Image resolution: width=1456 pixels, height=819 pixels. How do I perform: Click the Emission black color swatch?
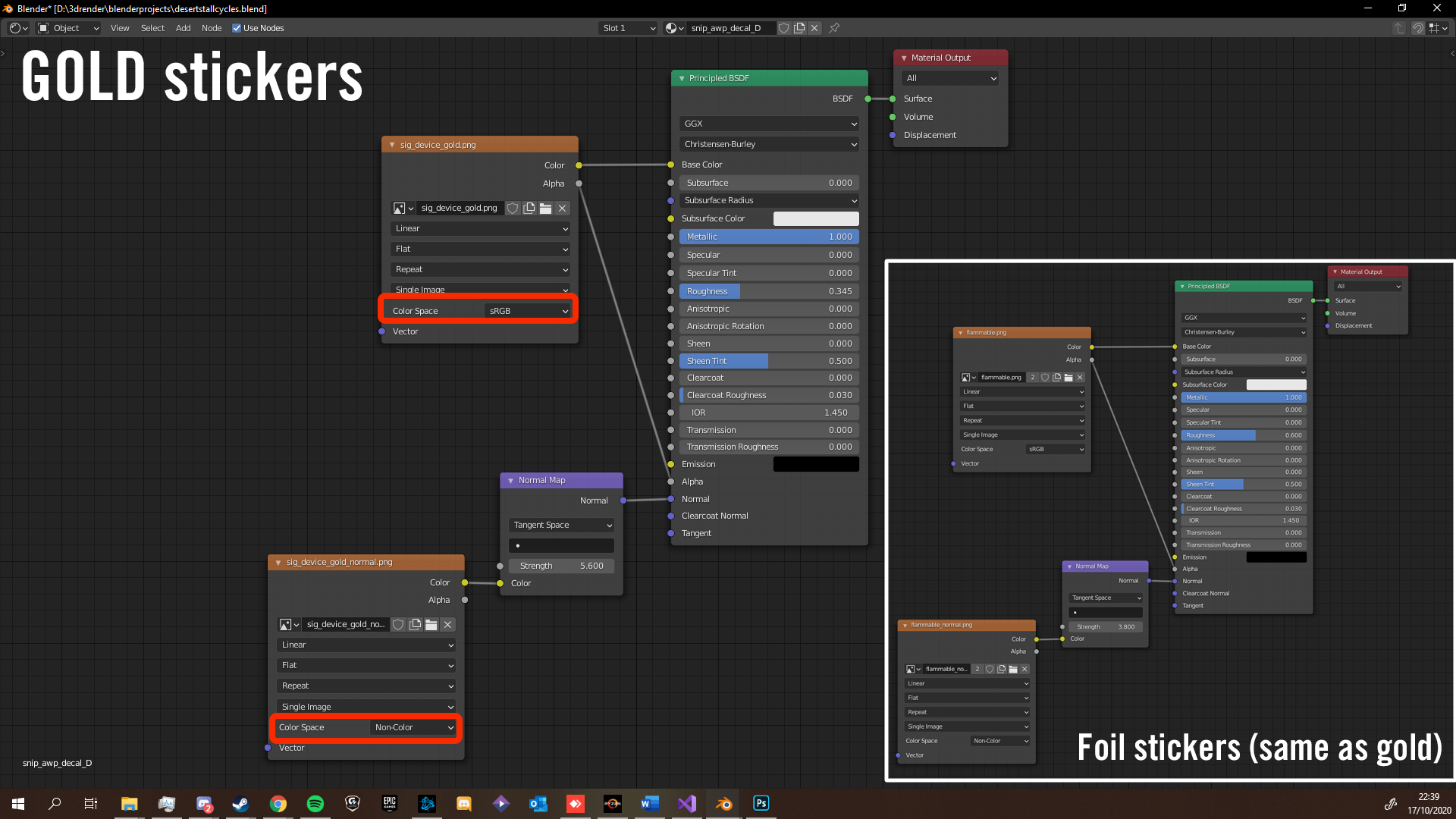pos(816,464)
